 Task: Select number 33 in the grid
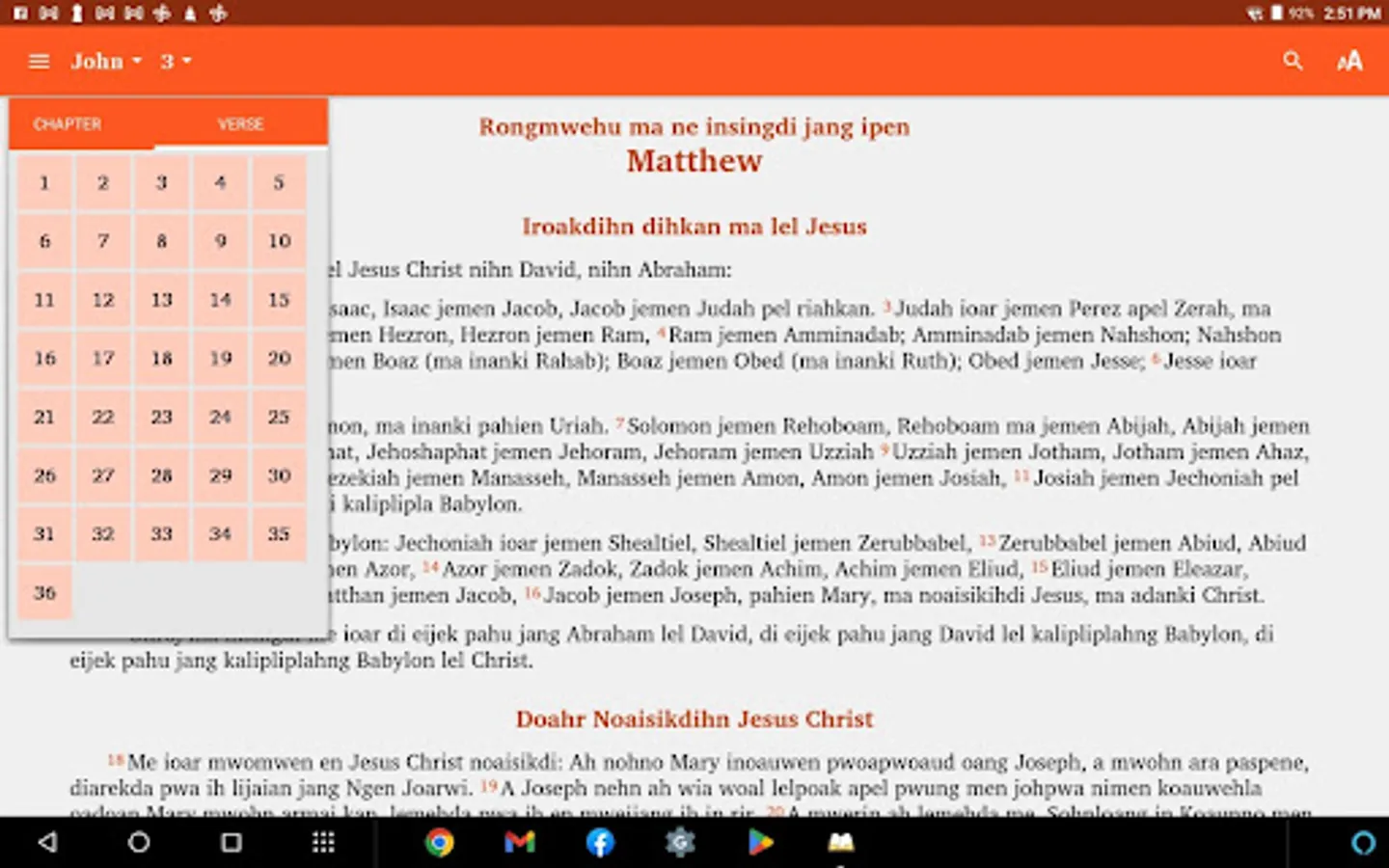[x=162, y=534]
